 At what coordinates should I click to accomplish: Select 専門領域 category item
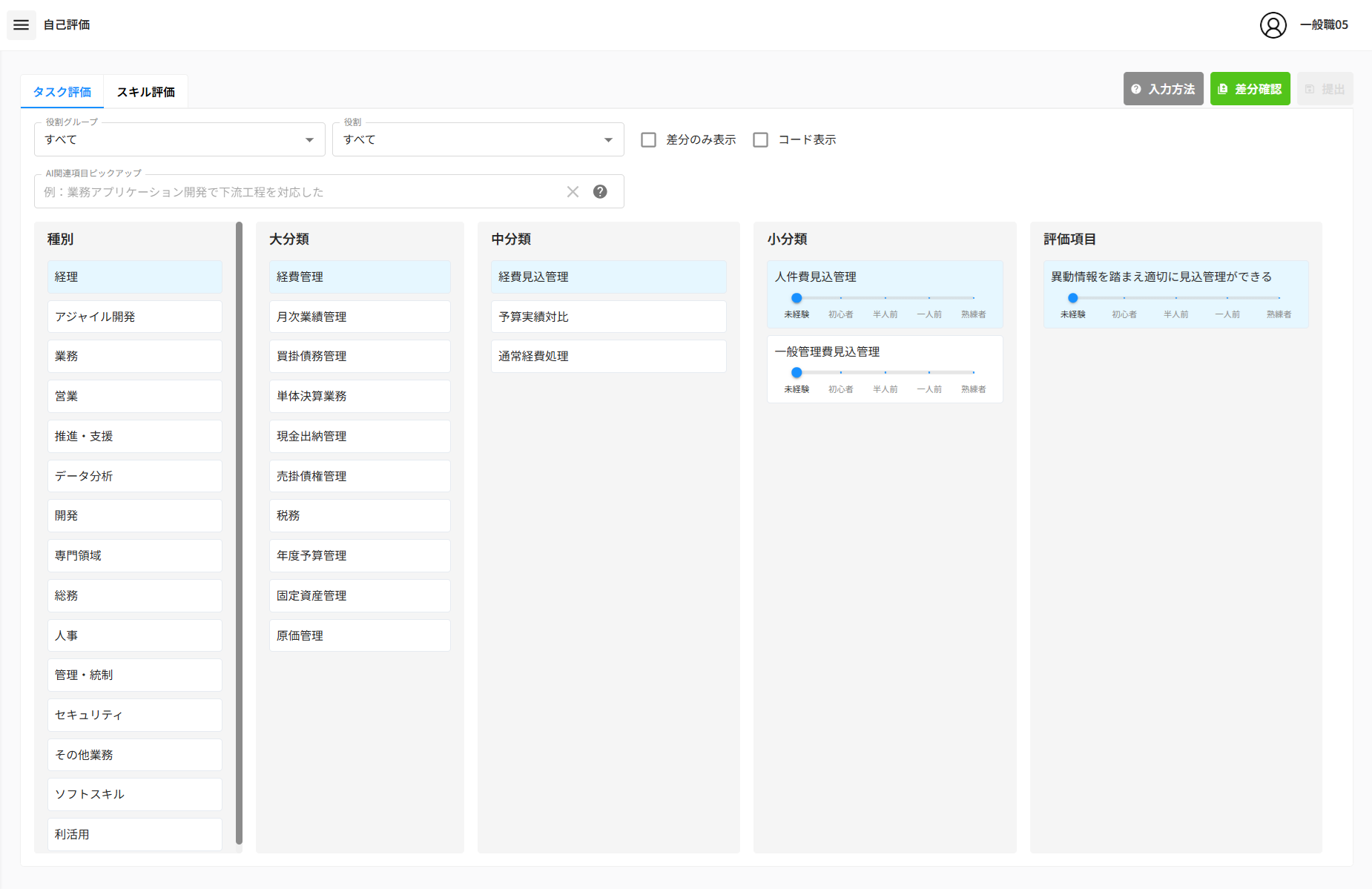[135, 555]
